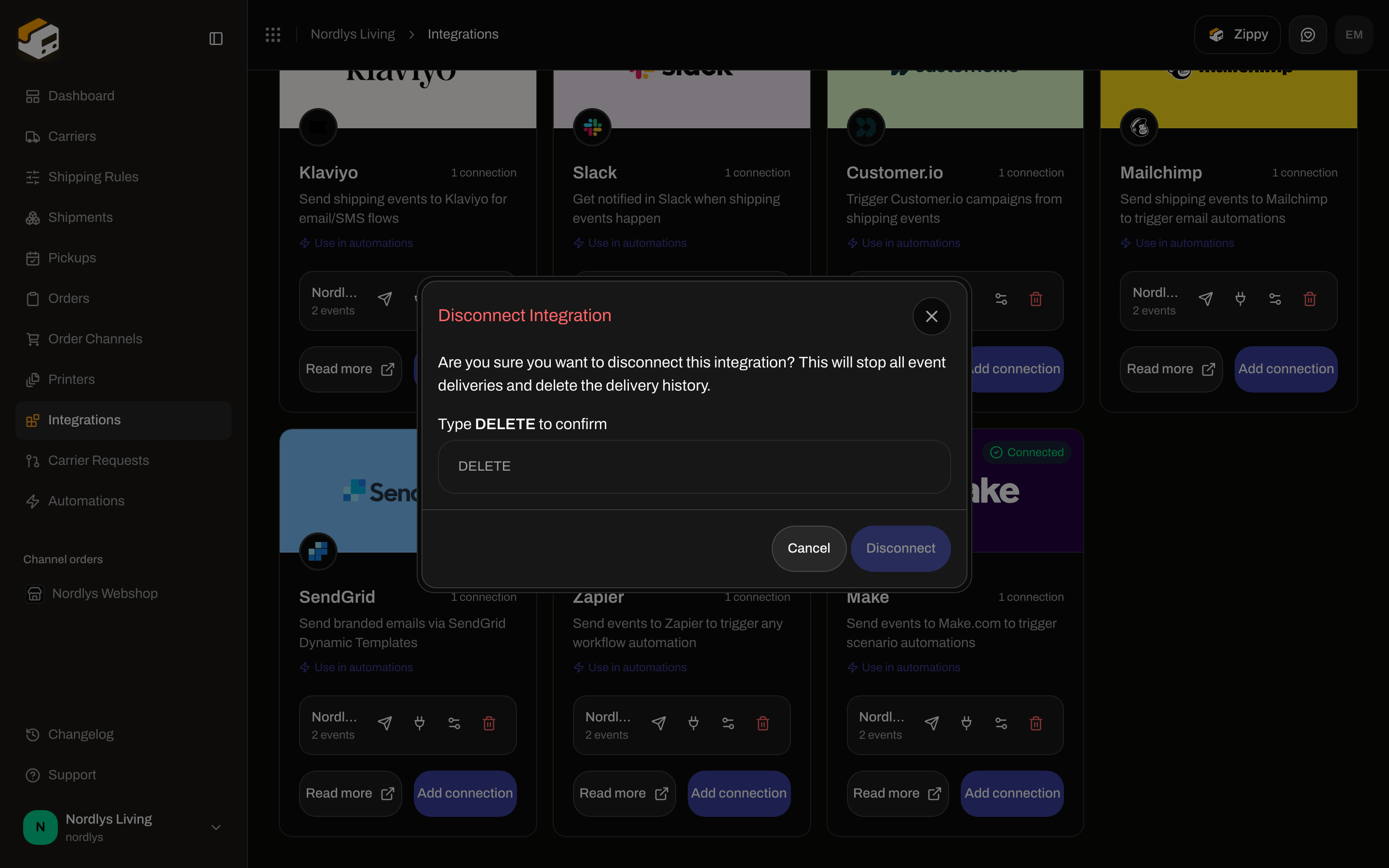1389x868 pixels.
Task: Open Order Channels in sidebar
Action: [123, 339]
